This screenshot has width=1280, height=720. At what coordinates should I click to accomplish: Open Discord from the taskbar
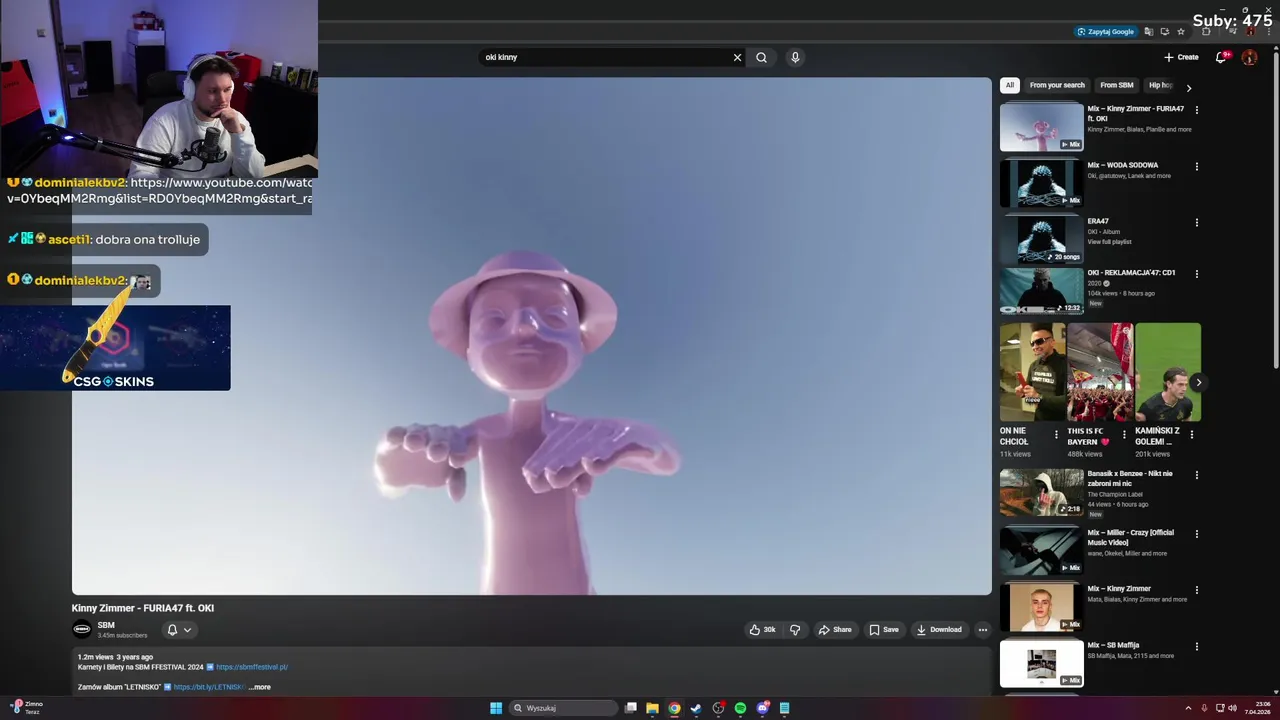tap(763, 708)
